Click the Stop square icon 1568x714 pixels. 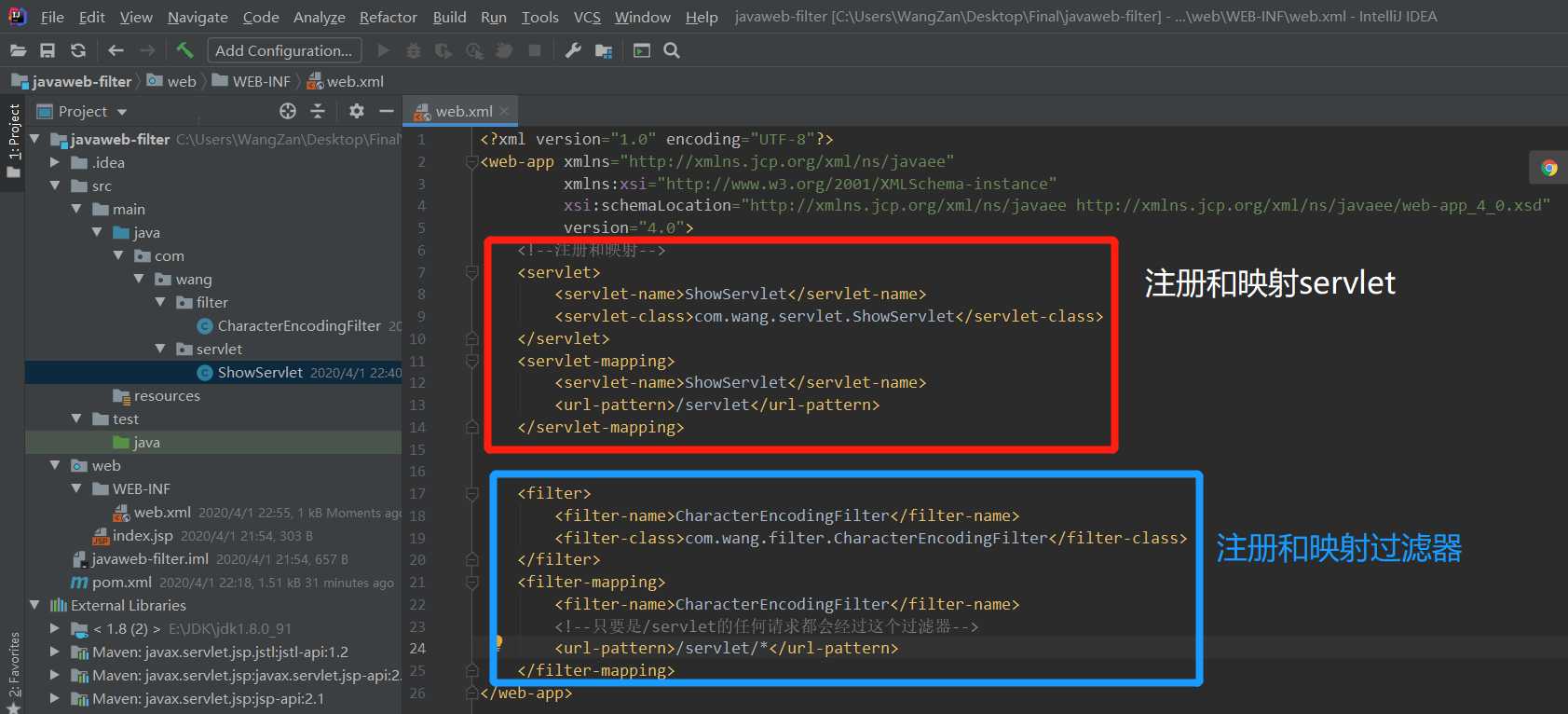click(x=535, y=50)
